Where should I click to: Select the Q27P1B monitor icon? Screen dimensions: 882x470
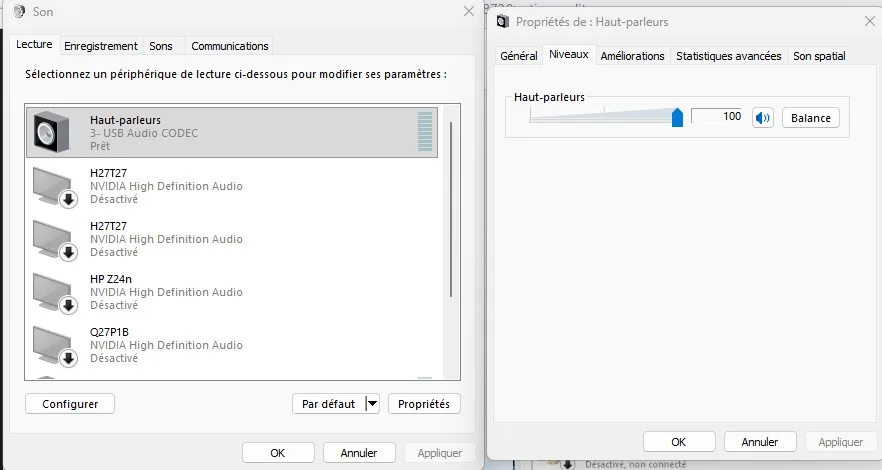[54, 345]
